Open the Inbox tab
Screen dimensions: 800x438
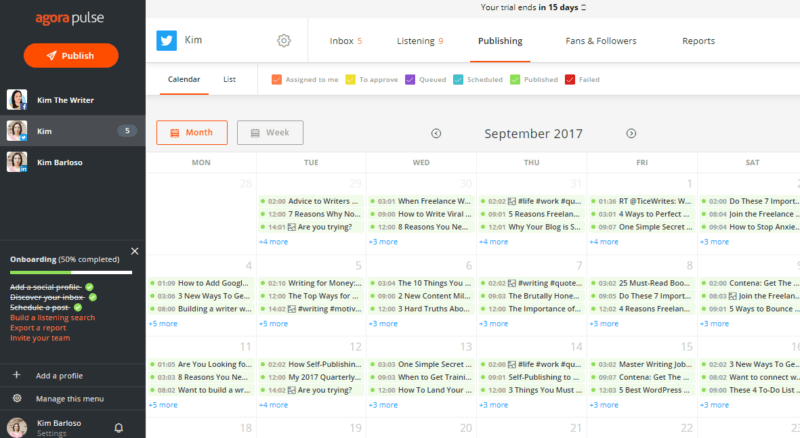[345, 41]
